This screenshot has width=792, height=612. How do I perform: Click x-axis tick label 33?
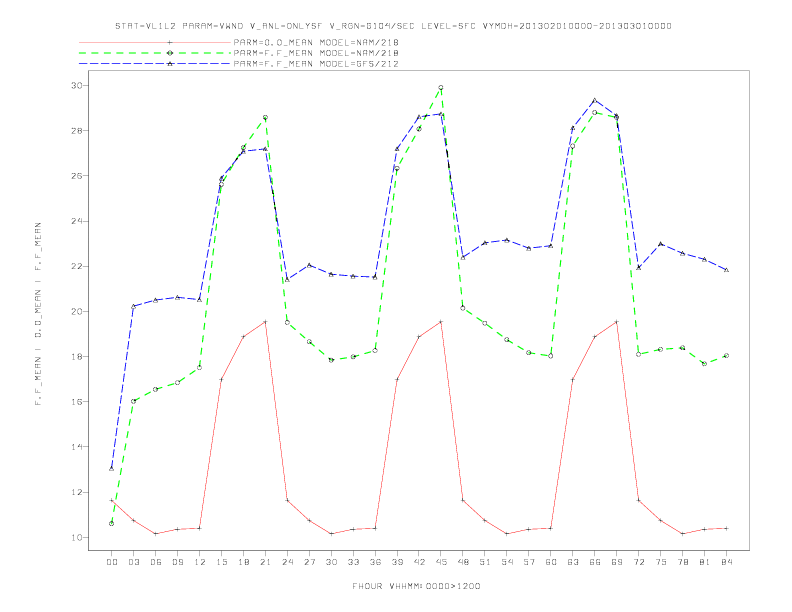(353, 562)
